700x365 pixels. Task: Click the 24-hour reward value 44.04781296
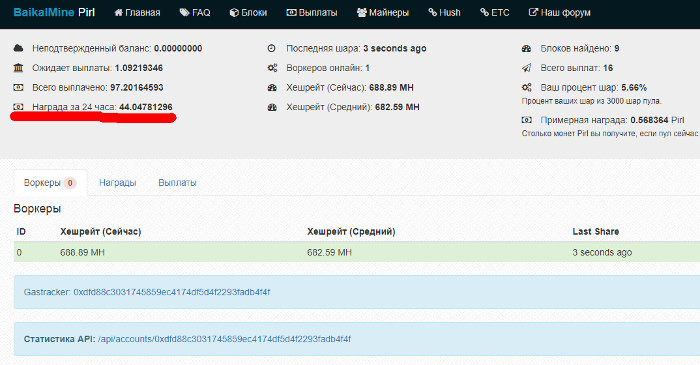146,107
